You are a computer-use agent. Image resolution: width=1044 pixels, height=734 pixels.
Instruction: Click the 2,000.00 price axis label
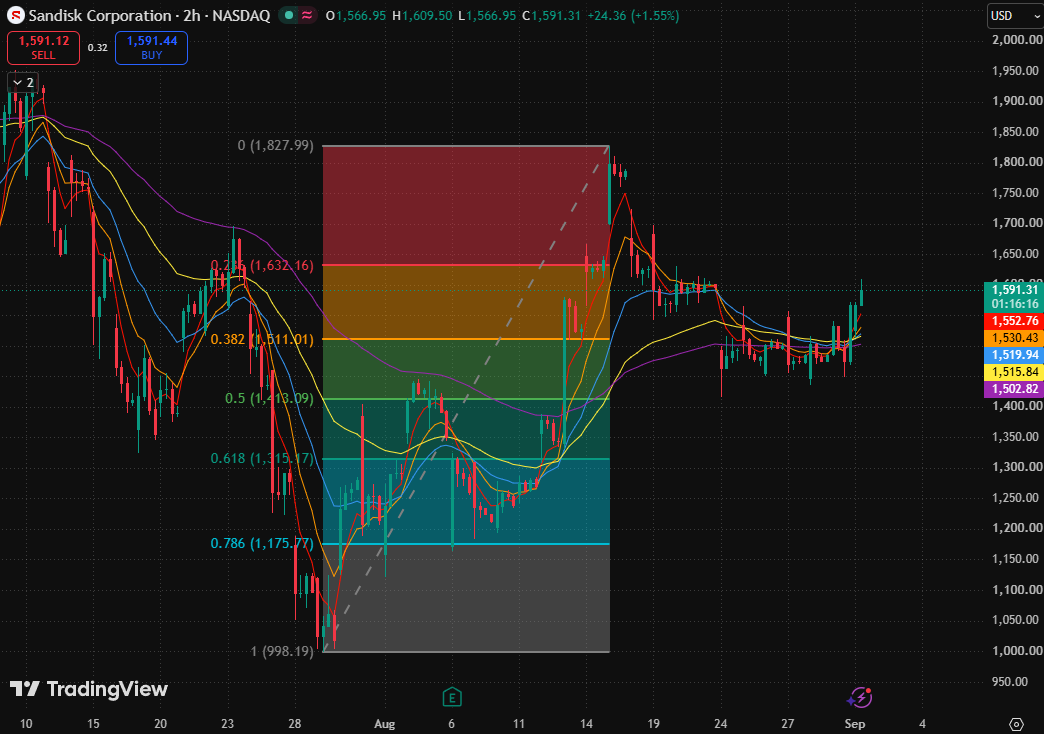[x=1017, y=40]
